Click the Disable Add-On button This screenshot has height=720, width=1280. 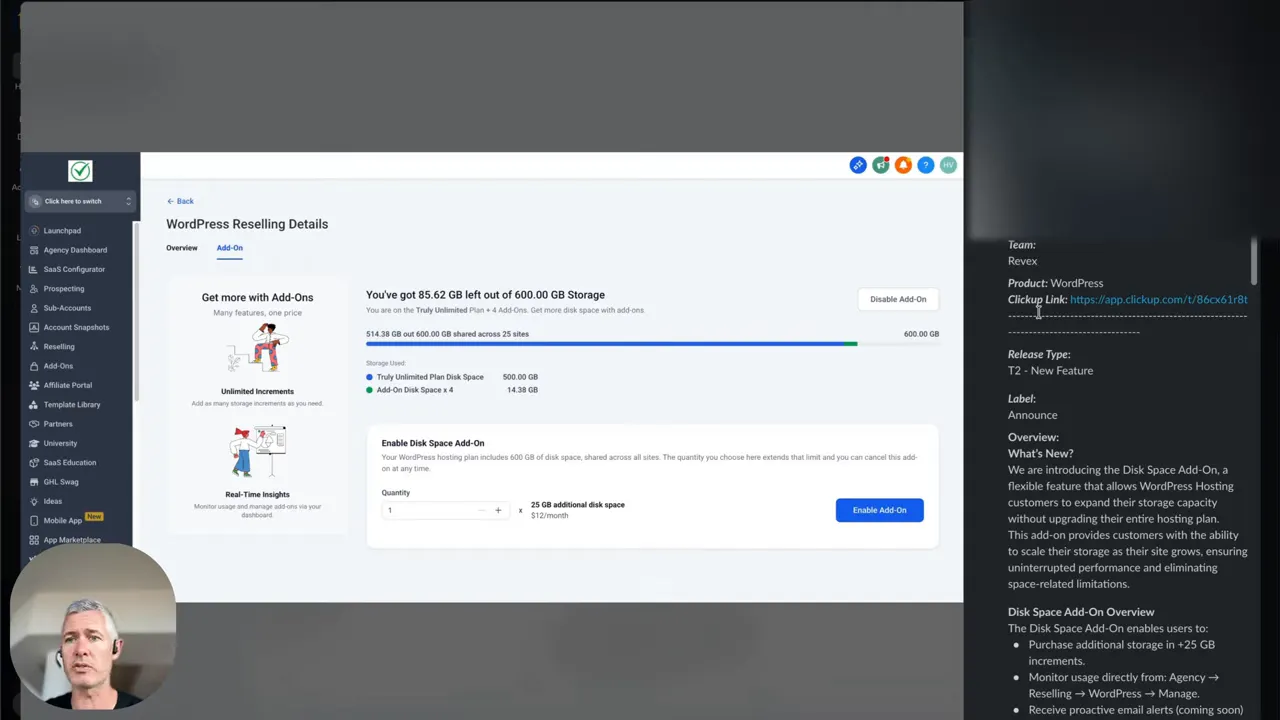[898, 299]
